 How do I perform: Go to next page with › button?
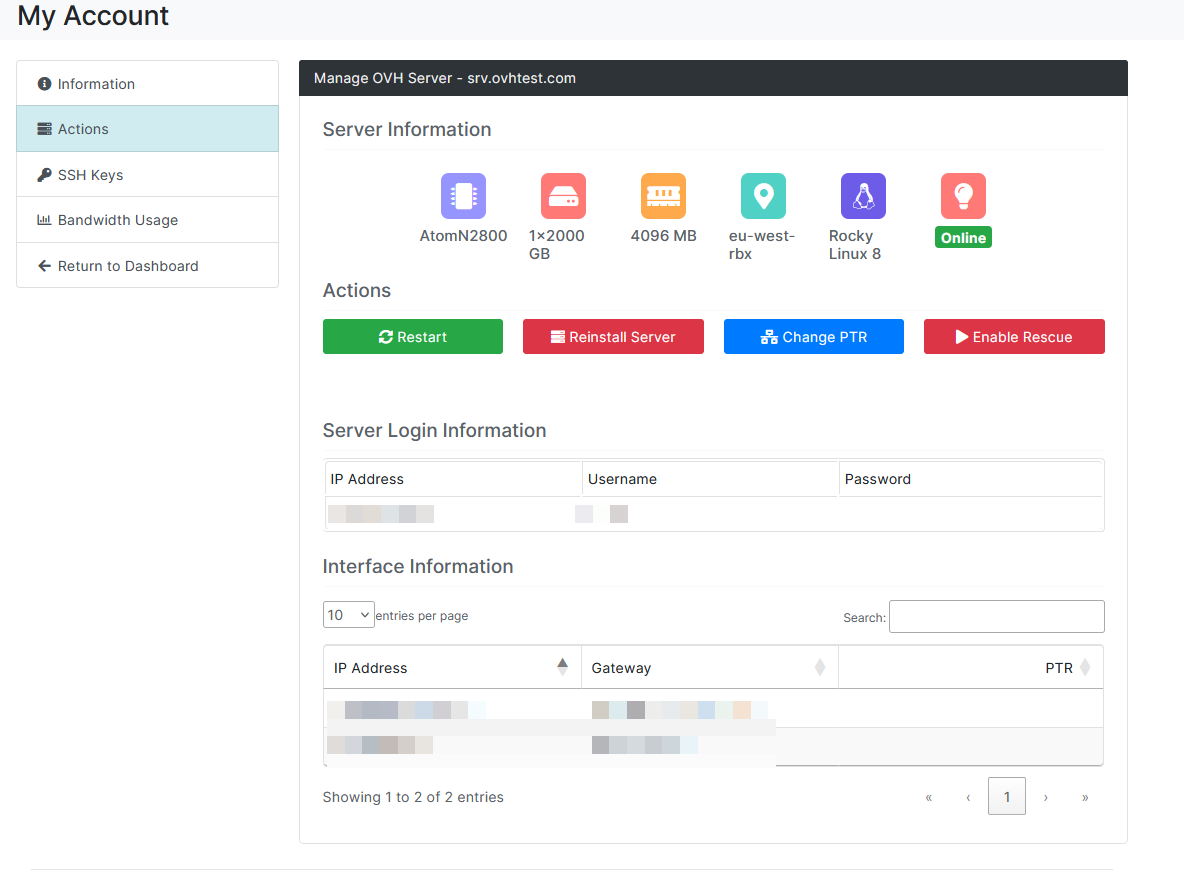(1046, 797)
